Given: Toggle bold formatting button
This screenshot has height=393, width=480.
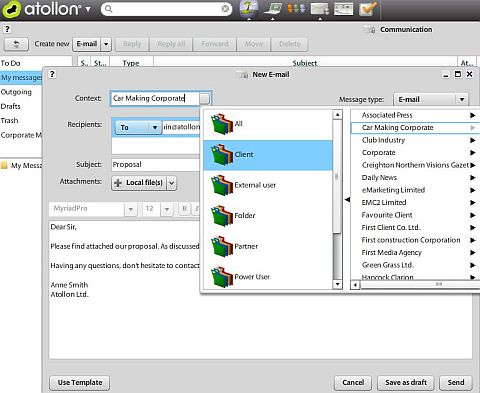Looking at the screenshot, I should click(x=184, y=209).
